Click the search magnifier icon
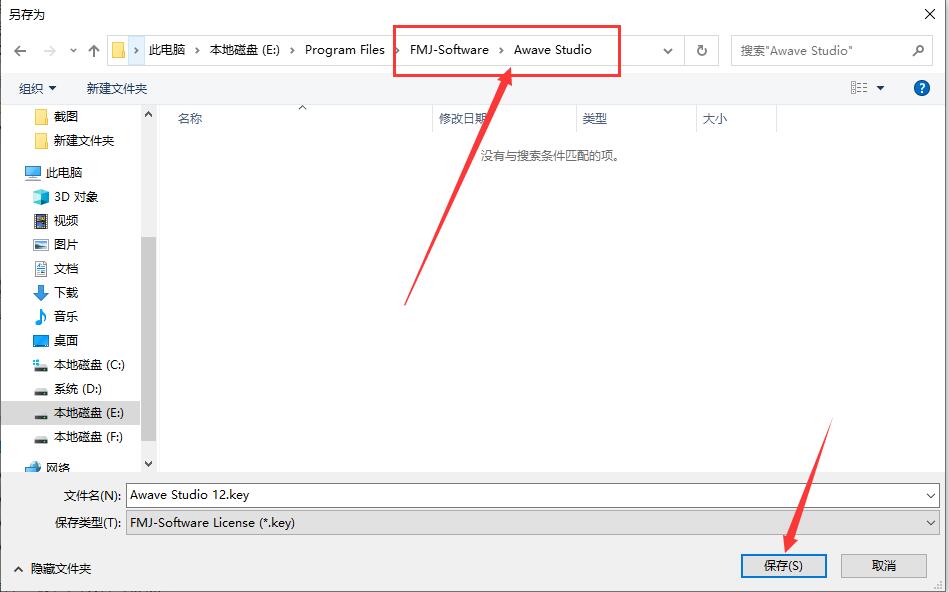The image size is (949, 592). (x=919, y=50)
